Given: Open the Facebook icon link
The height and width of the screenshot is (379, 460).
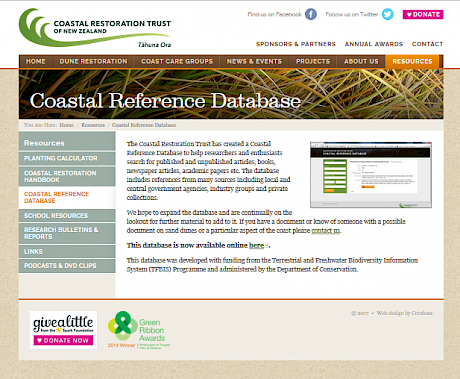Looking at the screenshot, I should pos(311,14).
